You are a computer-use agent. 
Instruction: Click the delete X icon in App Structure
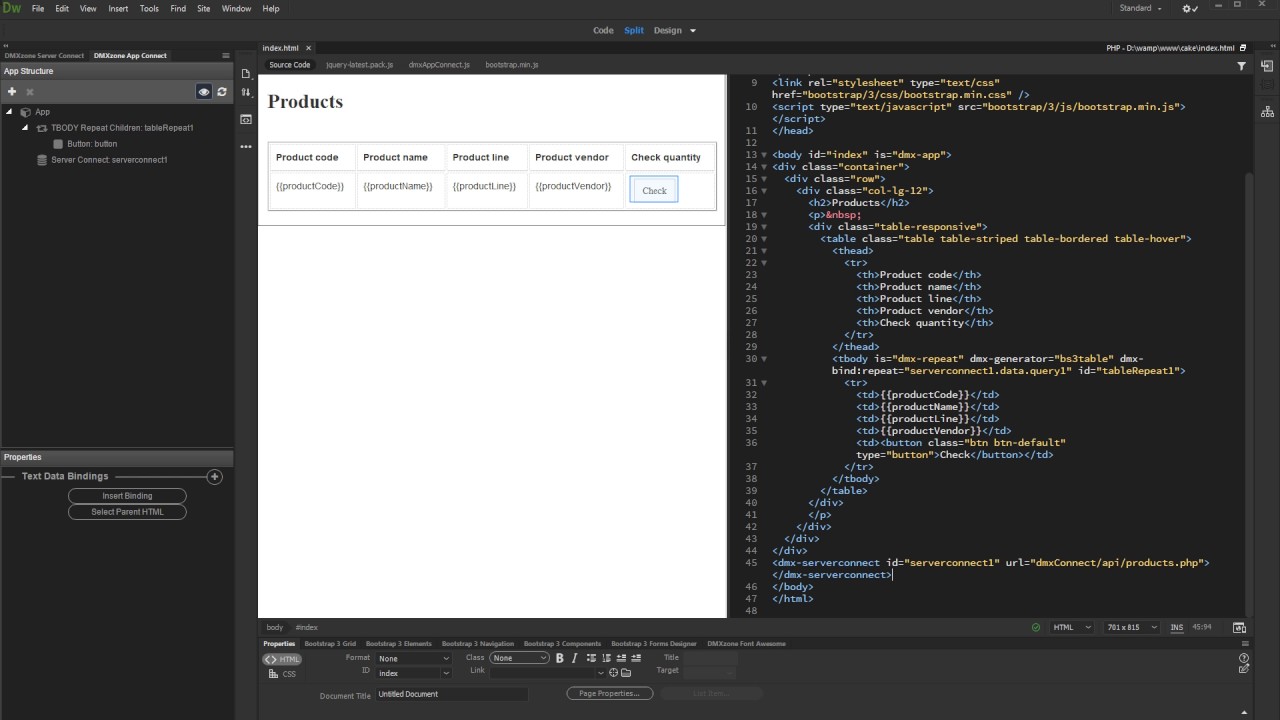click(x=29, y=91)
